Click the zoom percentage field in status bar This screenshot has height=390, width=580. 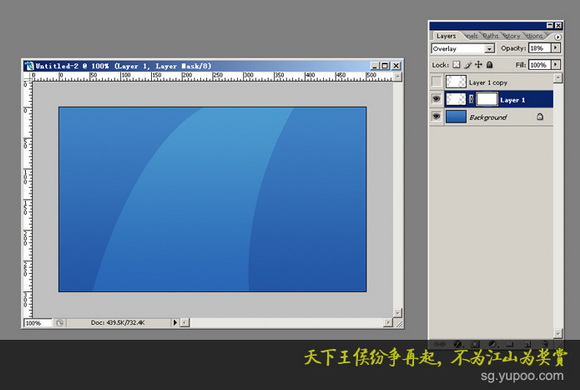(x=38, y=323)
